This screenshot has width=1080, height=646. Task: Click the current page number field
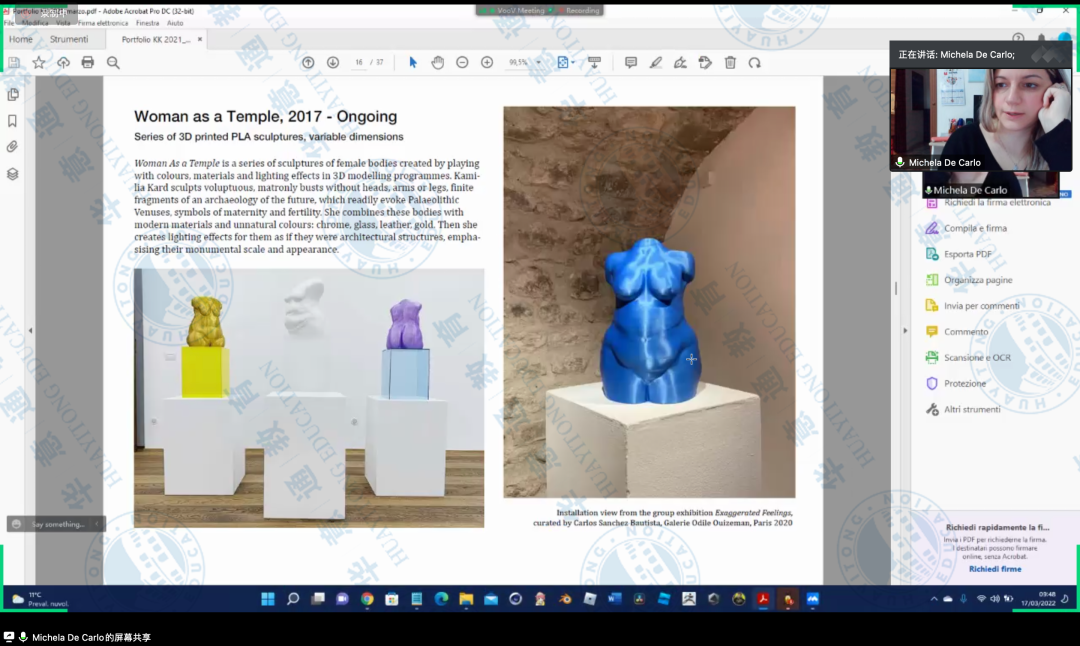click(359, 63)
